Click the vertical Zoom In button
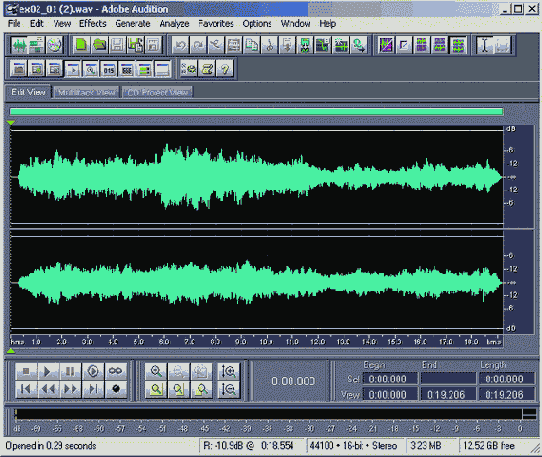This screenshot has height=457, width=542. [x=229, y=371]
